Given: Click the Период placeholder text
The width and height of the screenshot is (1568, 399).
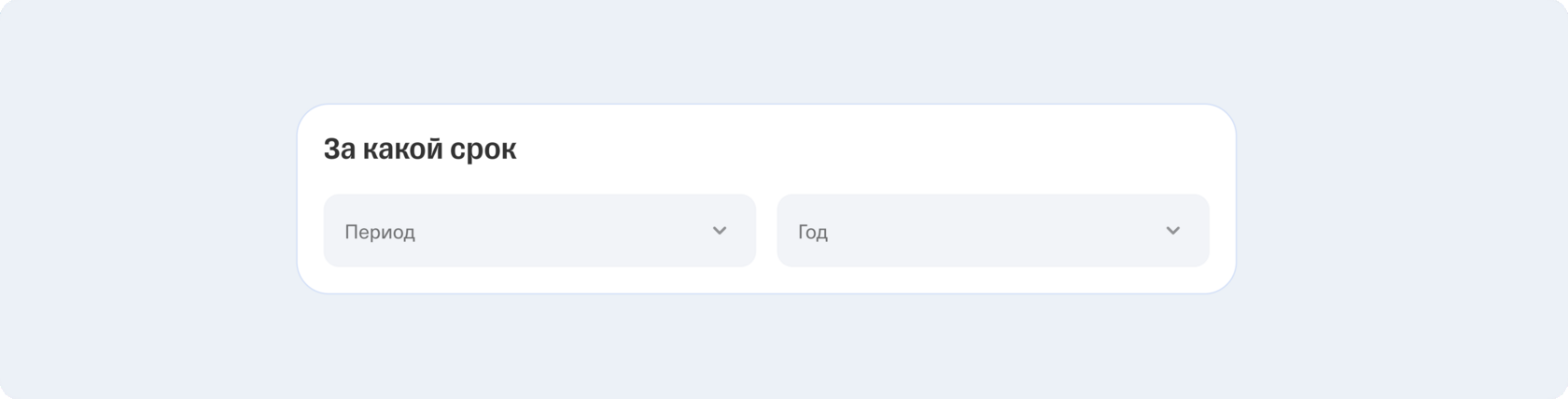Looking at the screenshot, I should pyautogui.click(x=380, y=232).
